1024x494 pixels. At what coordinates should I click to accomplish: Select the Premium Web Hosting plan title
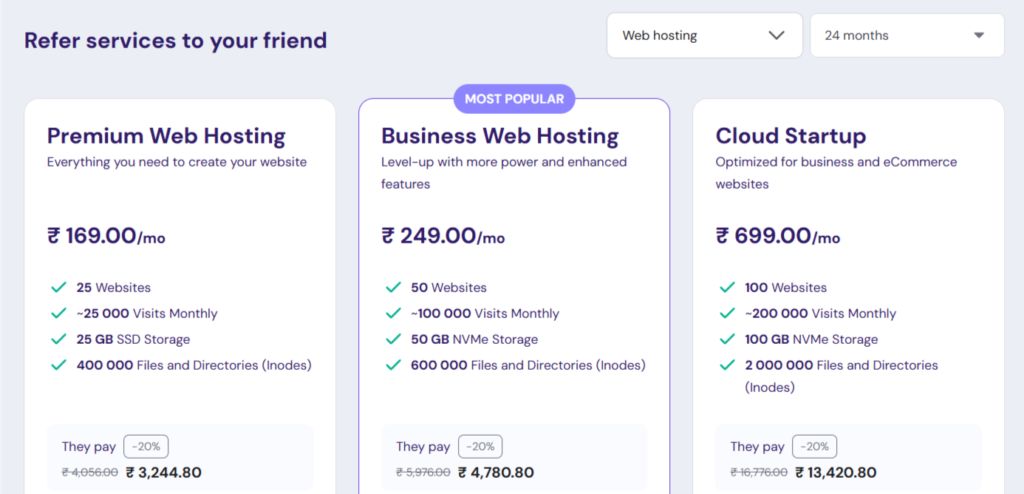[x=166, y=136]
